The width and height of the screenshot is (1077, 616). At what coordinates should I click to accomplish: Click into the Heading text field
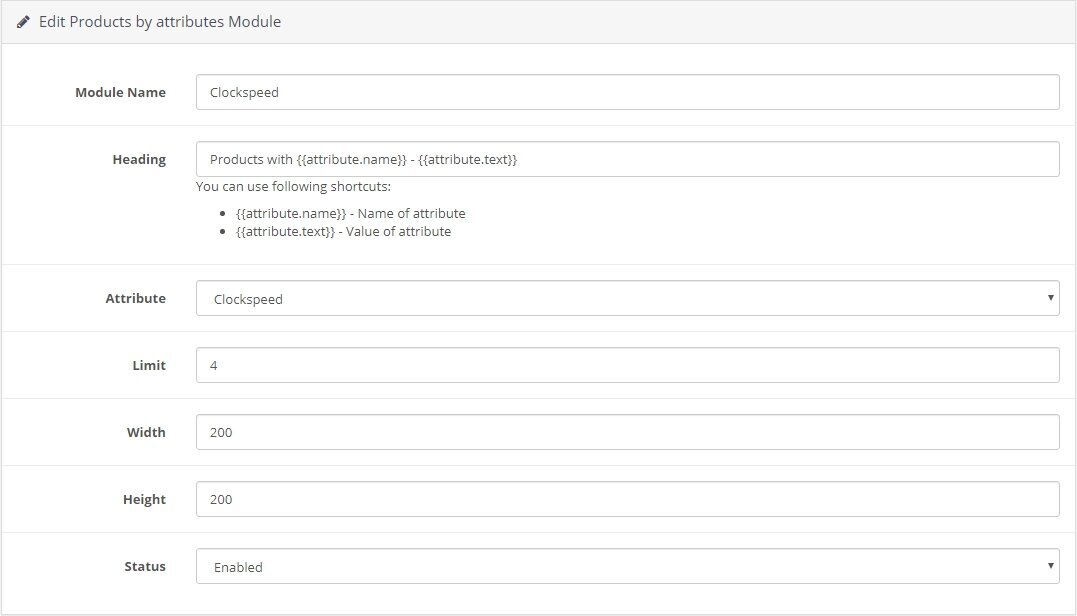tap(627, 159)
